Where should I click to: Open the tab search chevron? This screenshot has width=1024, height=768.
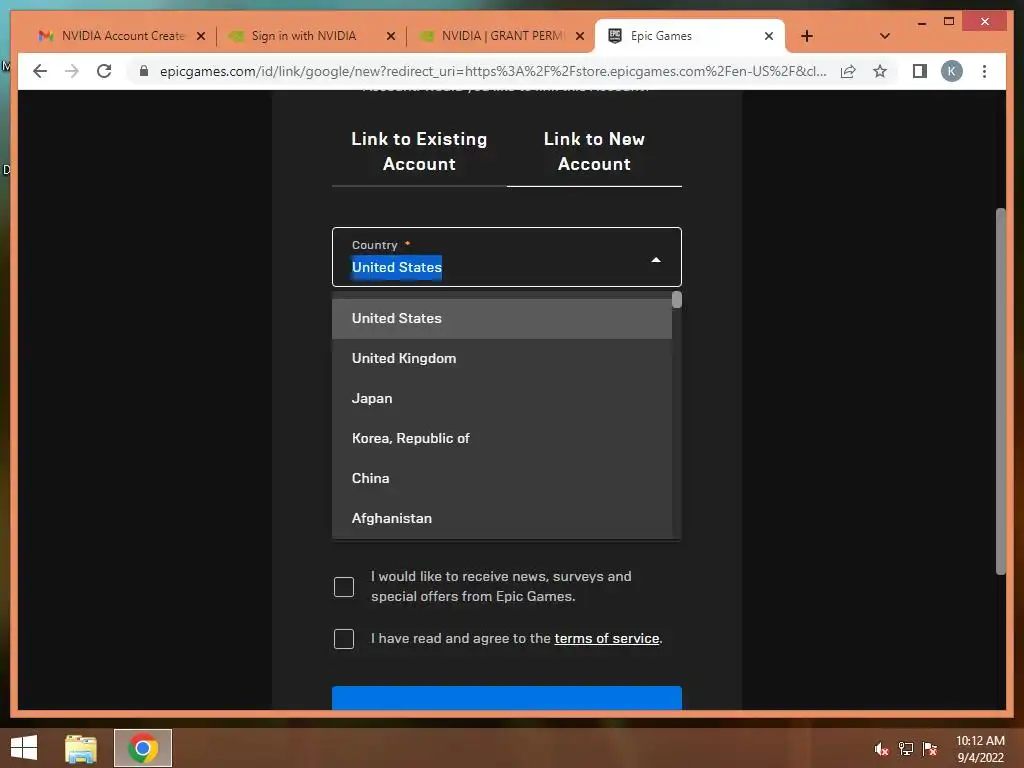tap(885, 36)
